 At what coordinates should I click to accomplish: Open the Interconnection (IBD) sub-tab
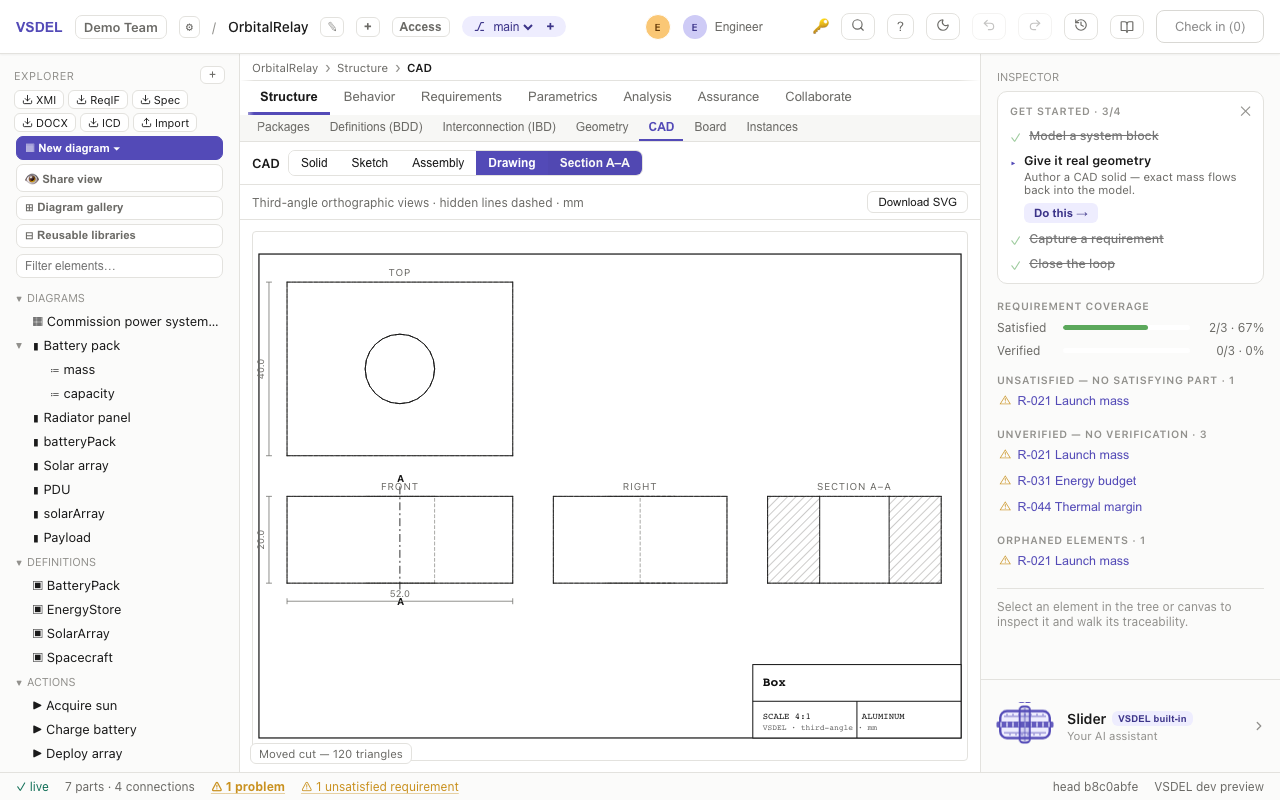click(499, 127)
